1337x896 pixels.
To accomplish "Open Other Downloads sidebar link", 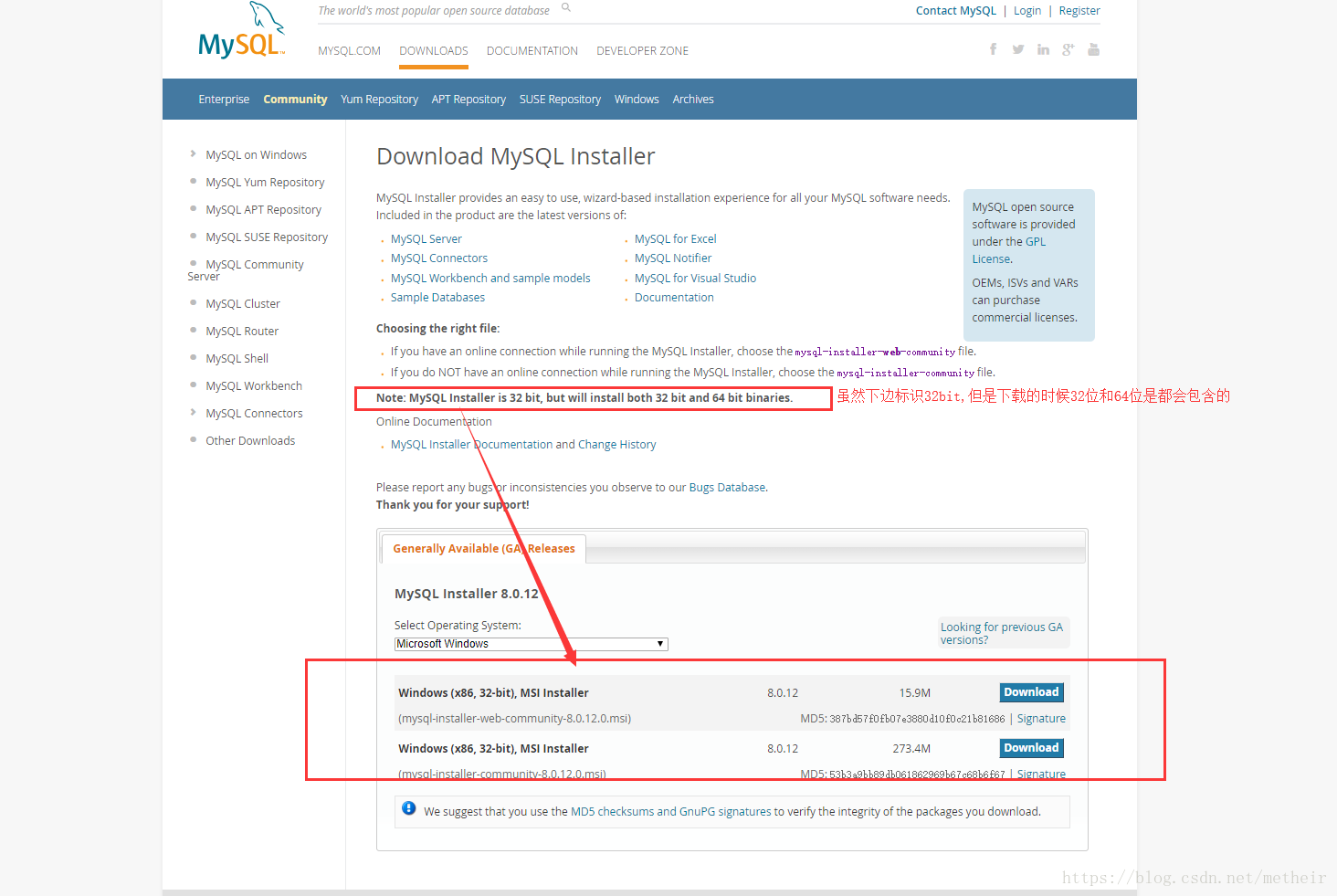I will [x=250, y=441].
